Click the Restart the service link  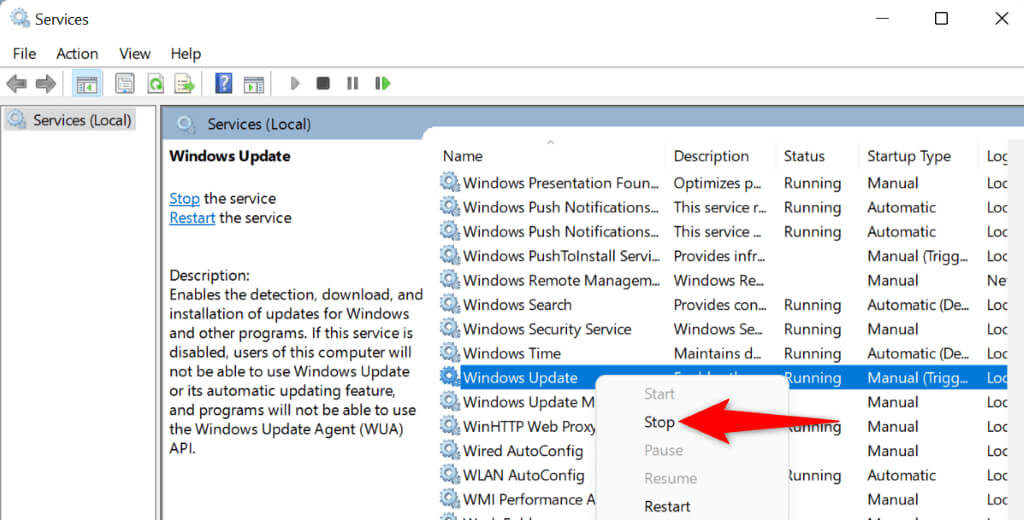(192, 217)
